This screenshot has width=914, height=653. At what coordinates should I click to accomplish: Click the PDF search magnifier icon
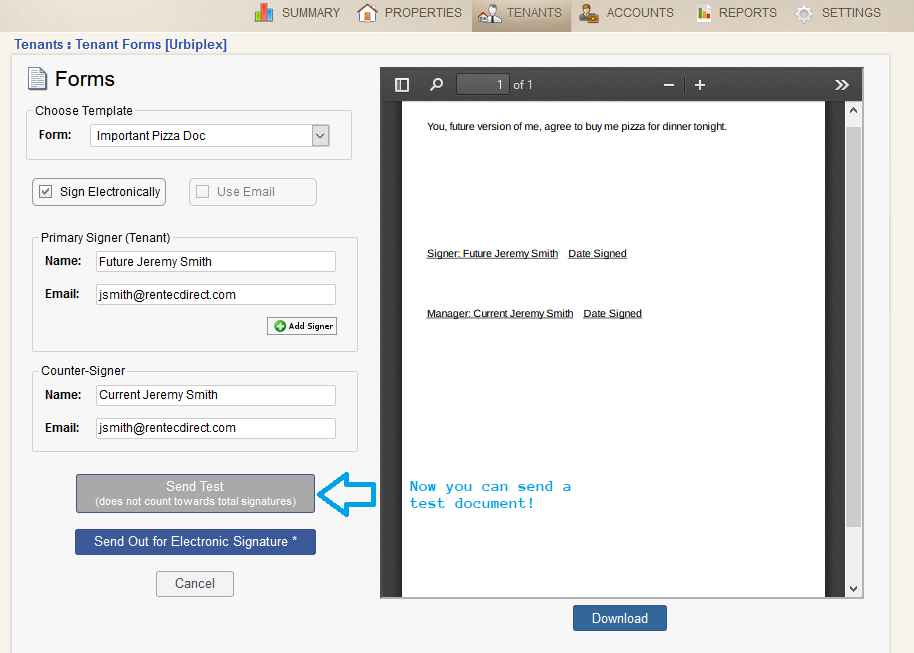[436, 85]
